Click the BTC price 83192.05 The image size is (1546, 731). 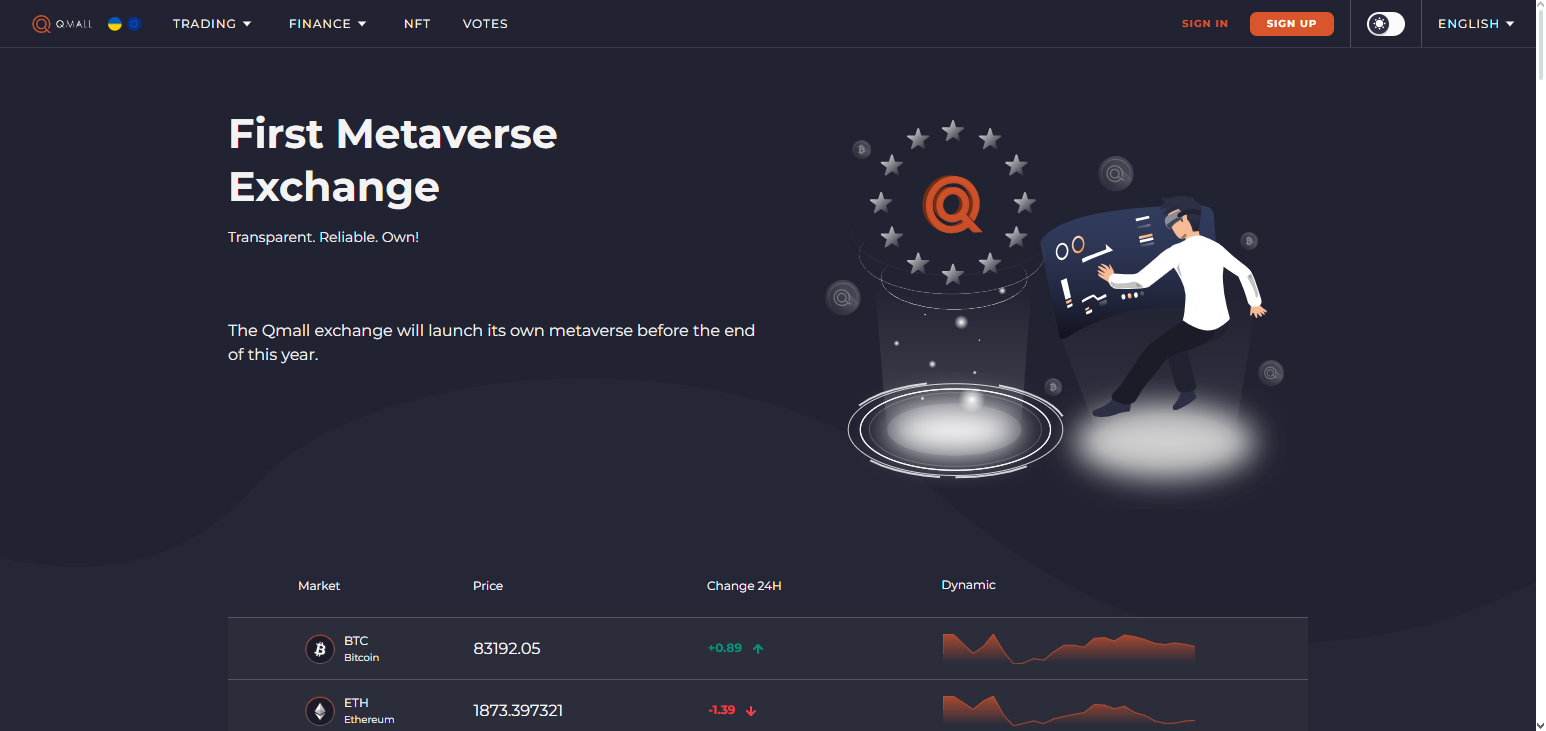[x=507, y=649]
